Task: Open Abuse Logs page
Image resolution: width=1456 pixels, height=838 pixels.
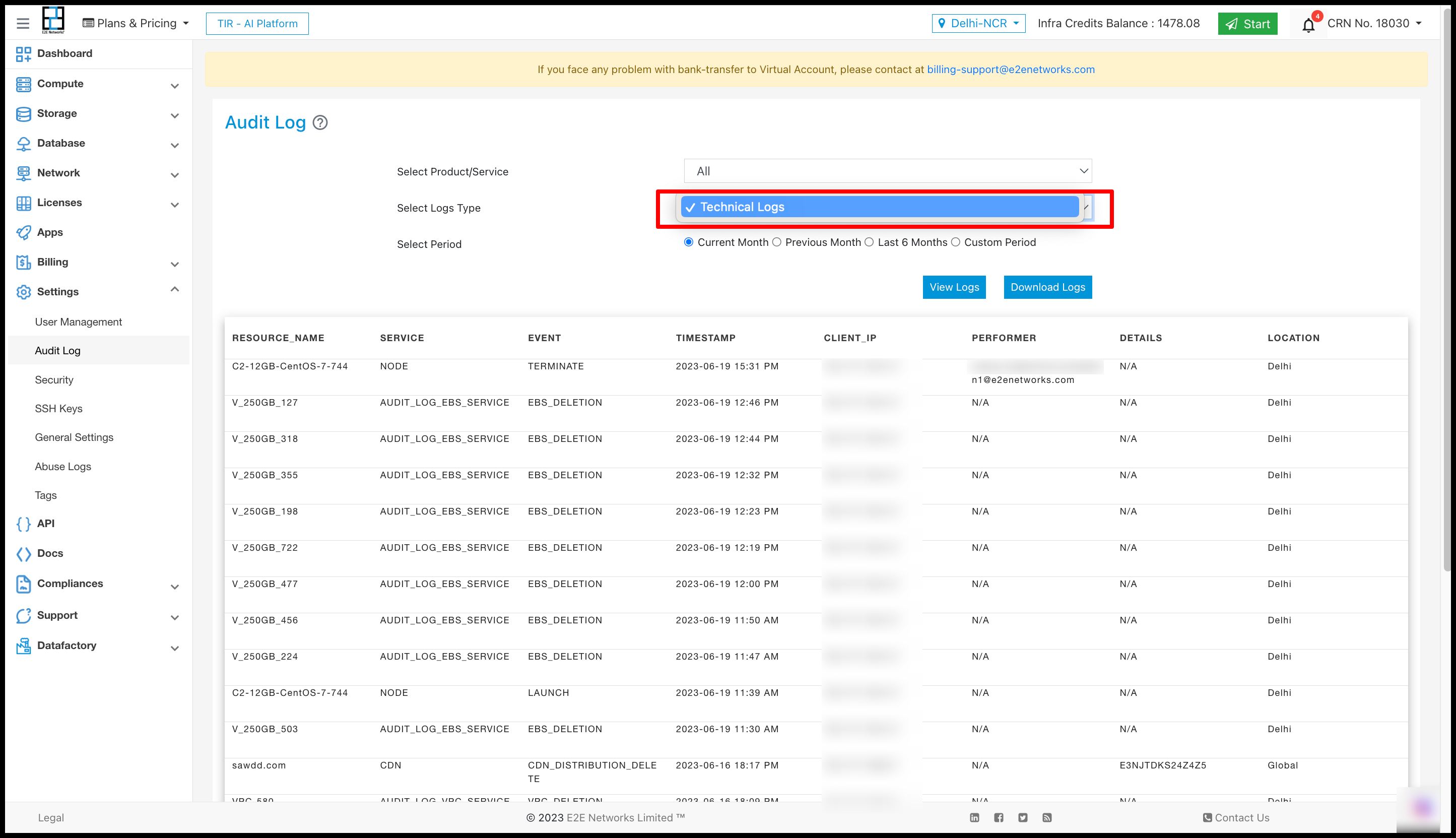Action: coord(62,467)
